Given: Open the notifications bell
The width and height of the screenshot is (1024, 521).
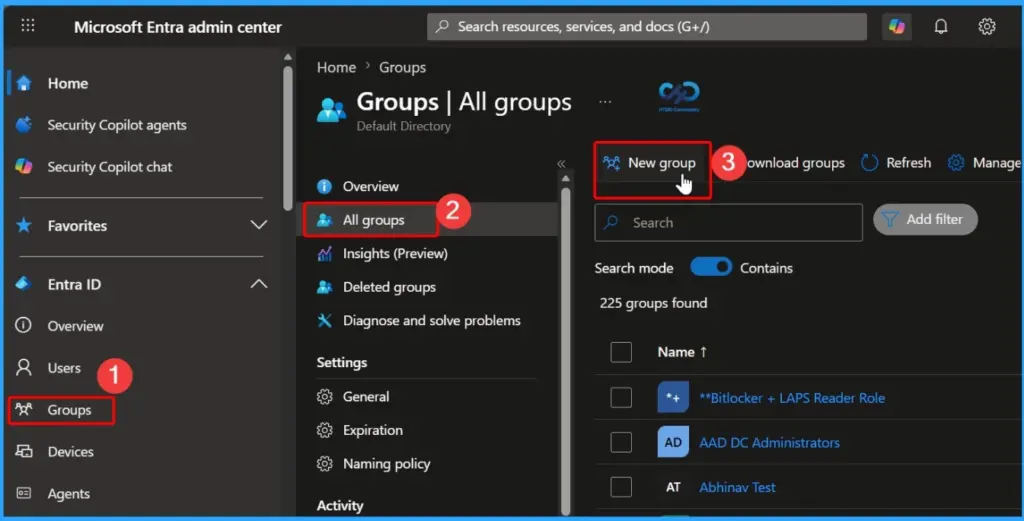Looking at the screenshot, I should [940, 26].
